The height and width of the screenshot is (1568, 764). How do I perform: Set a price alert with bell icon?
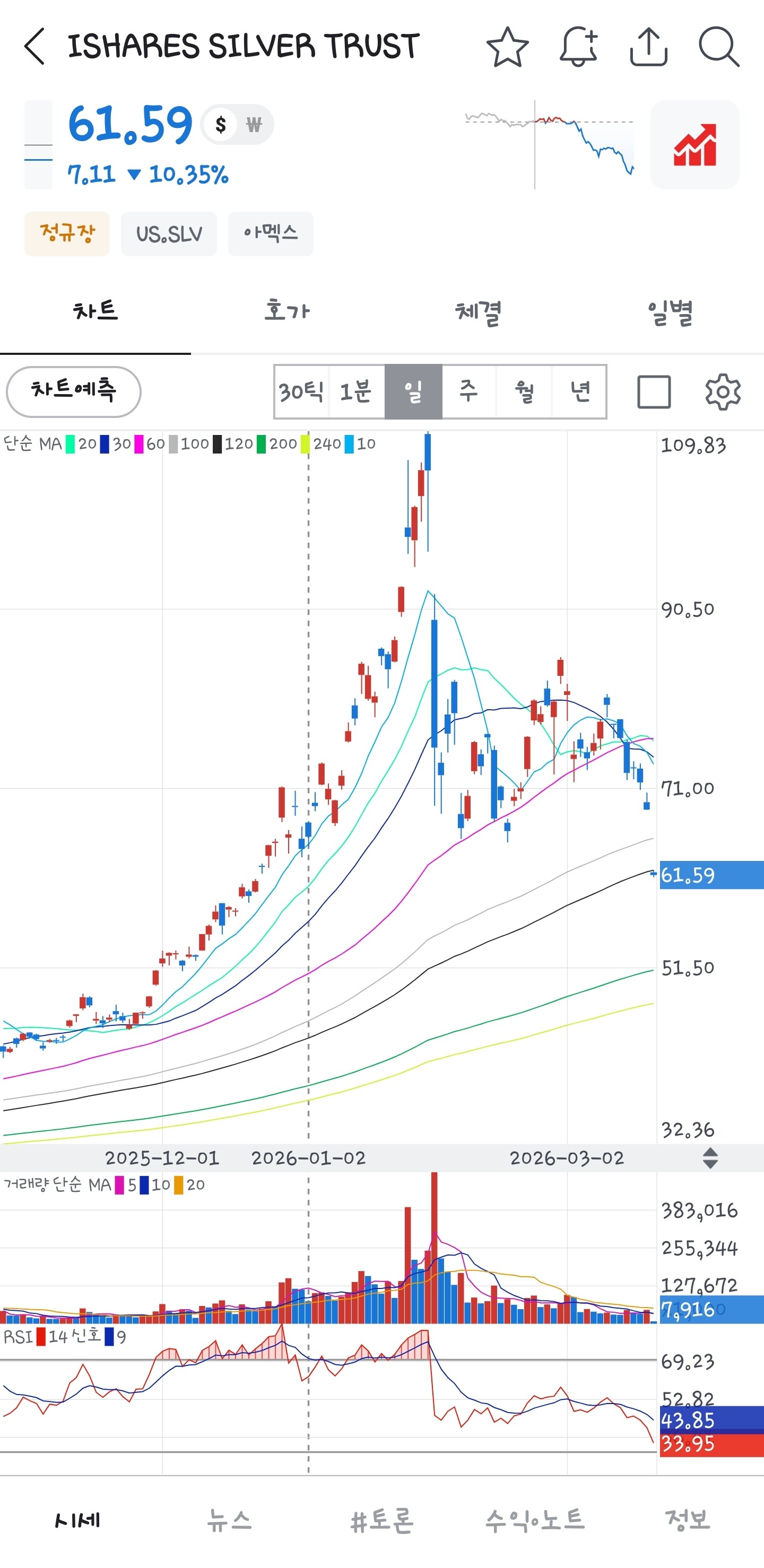coord(578,46)
